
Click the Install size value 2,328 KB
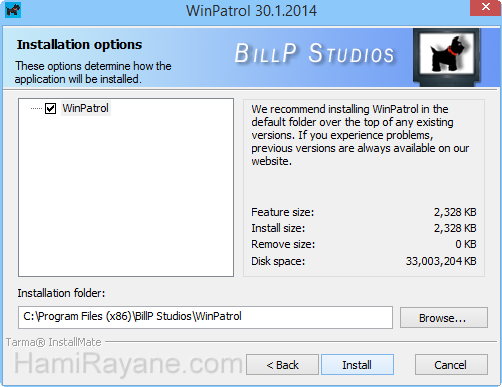455,228
